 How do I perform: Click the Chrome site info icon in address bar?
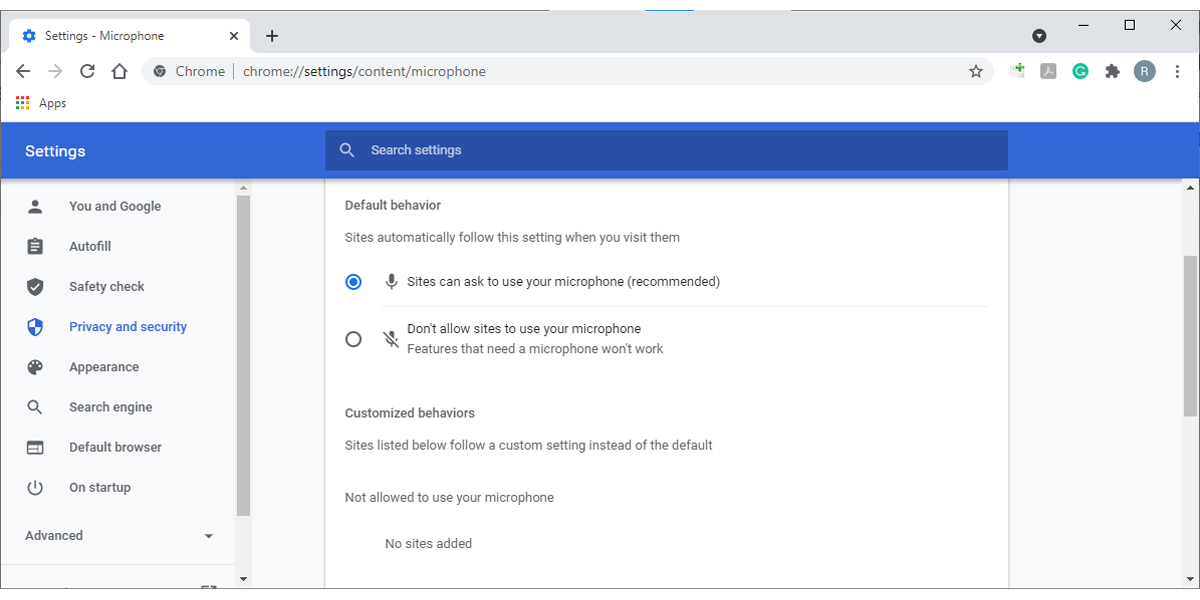[x=160, y=71]
